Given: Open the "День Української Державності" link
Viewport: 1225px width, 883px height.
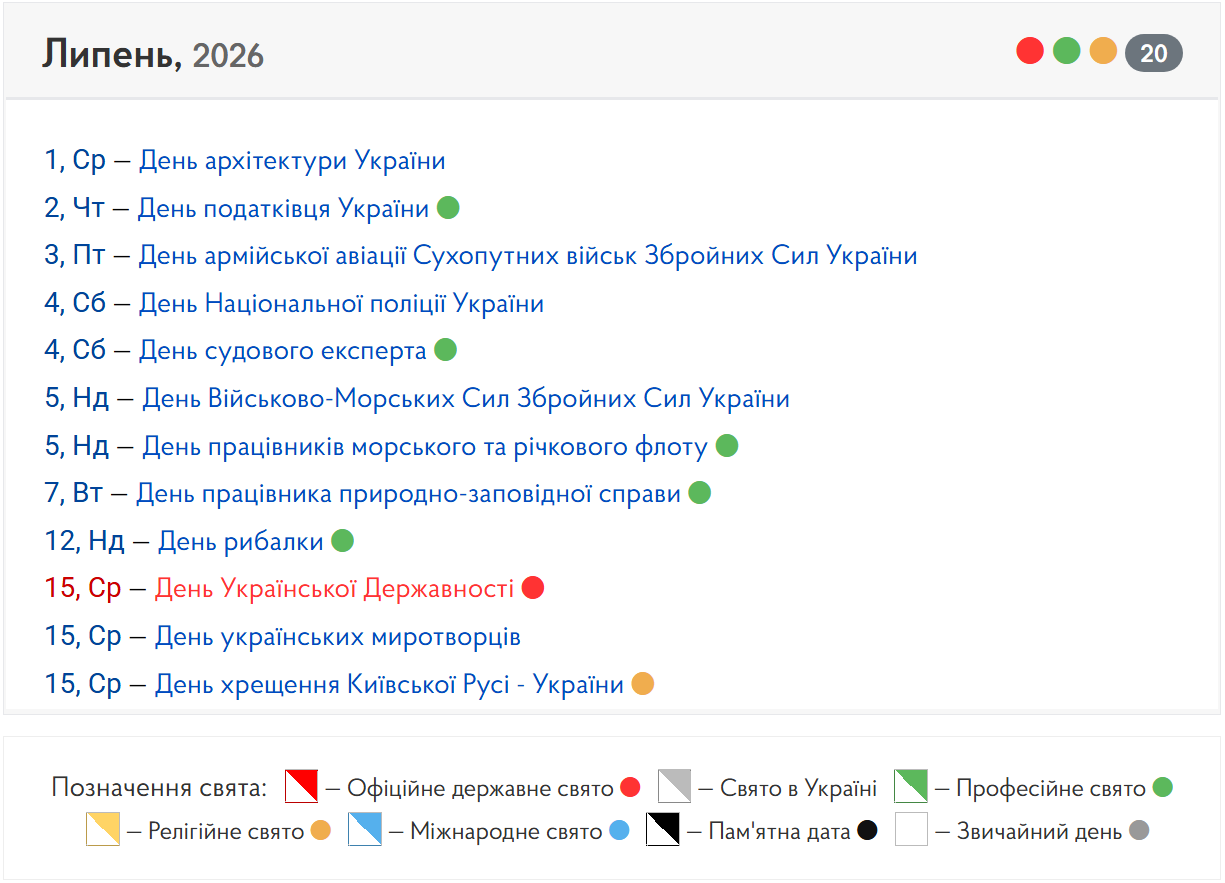Looking at the screenshot, I should click(x=334, y=589).
